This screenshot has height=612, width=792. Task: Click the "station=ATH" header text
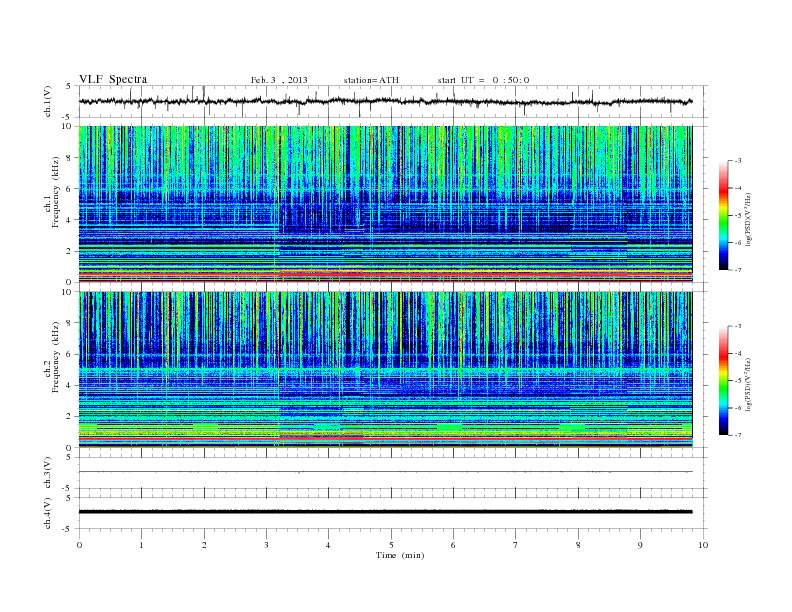[371, 80]
